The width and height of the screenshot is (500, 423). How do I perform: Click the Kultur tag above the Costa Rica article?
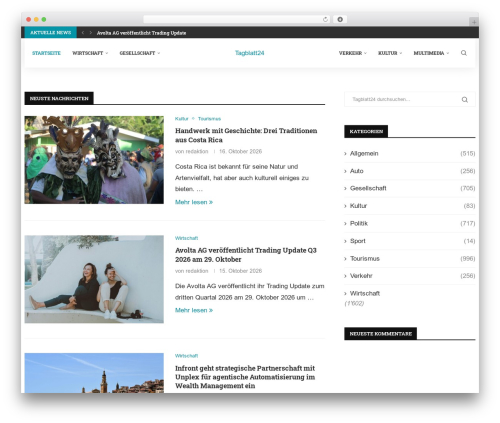tap(182, 119)
